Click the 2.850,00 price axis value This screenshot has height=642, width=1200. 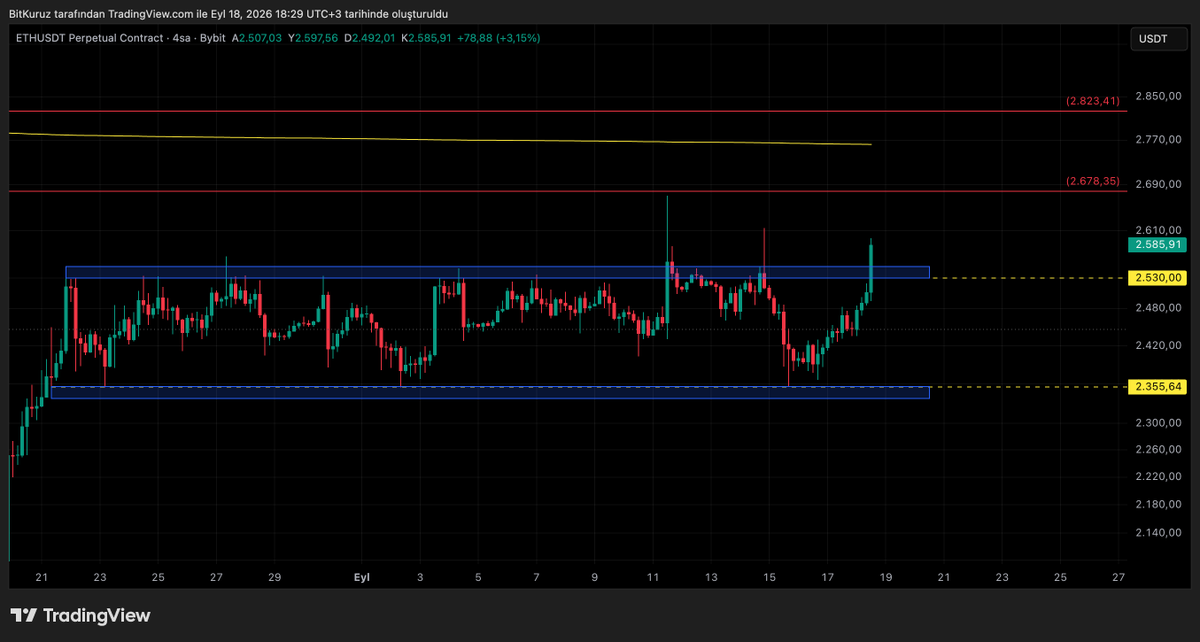pyautogui.click(x=1158, y=96)
